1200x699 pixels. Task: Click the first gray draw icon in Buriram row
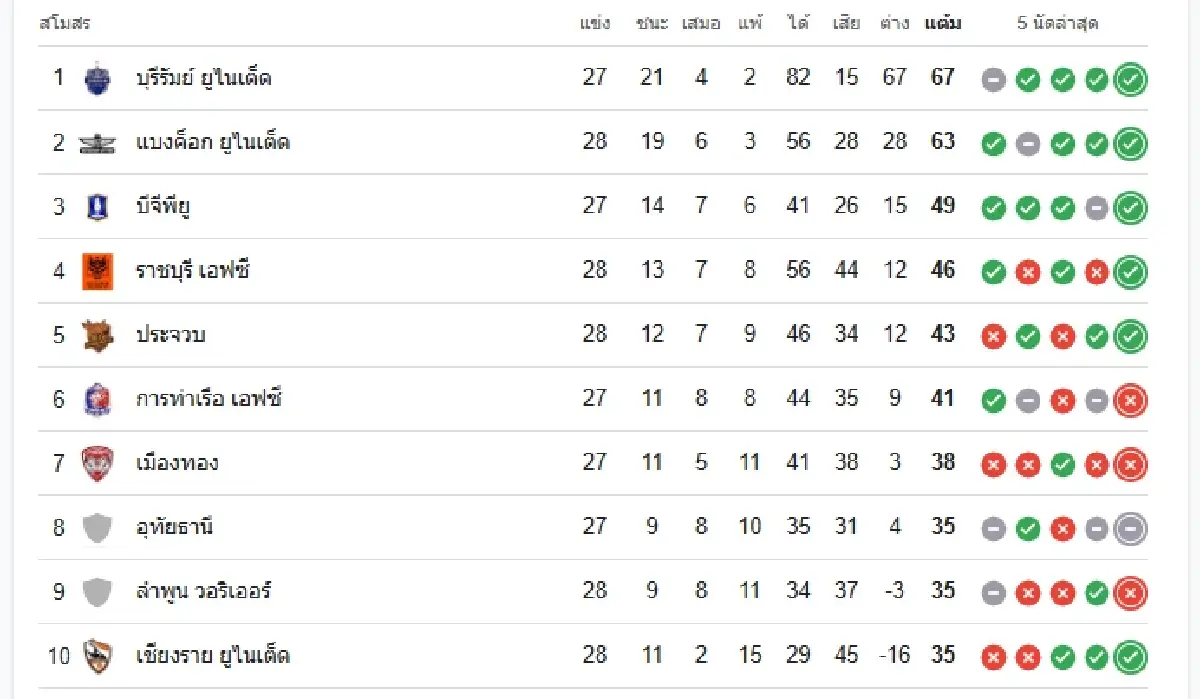[x=993, y=80]
